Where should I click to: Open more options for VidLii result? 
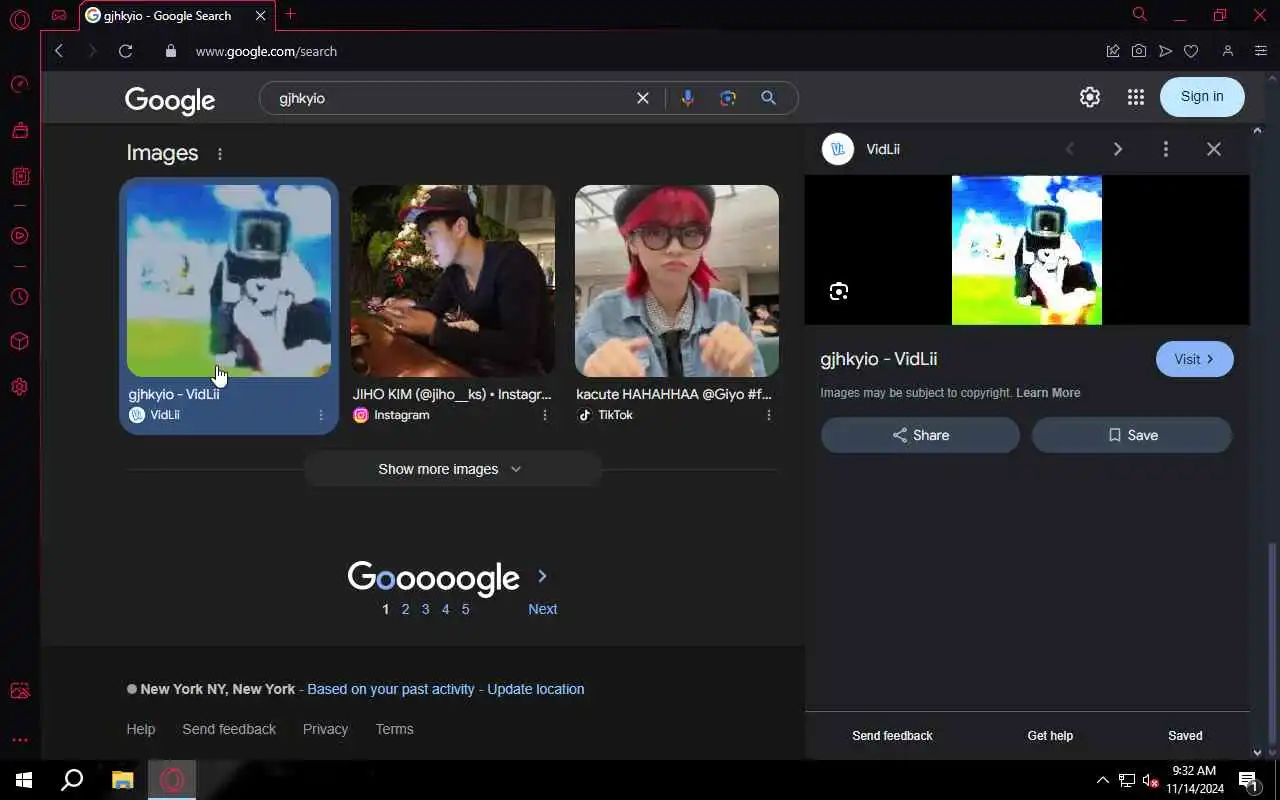pyautogui.click(x=321, y=415)
